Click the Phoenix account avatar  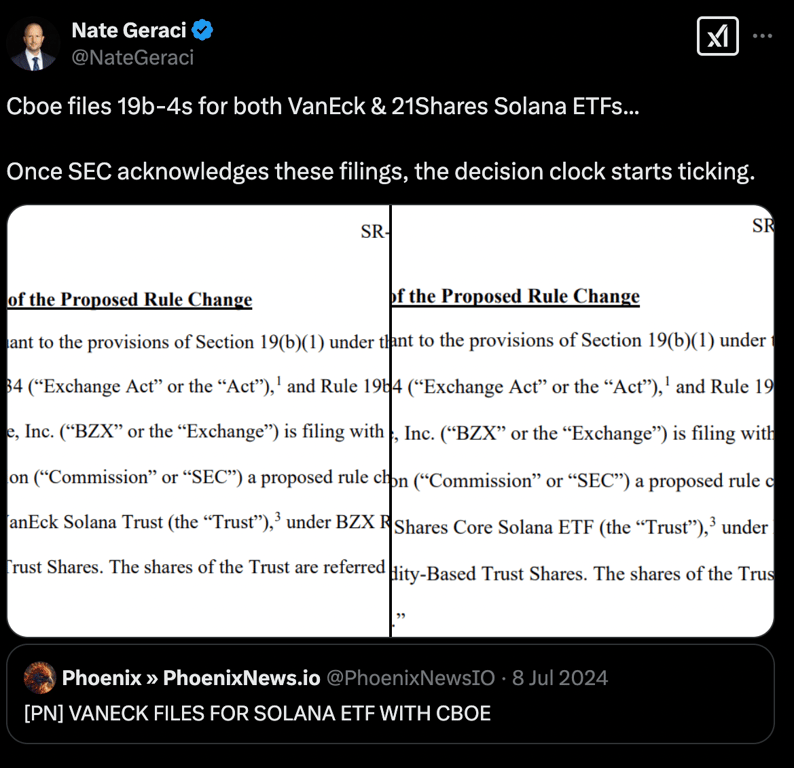pyautogui.click(x=39, y=678)
